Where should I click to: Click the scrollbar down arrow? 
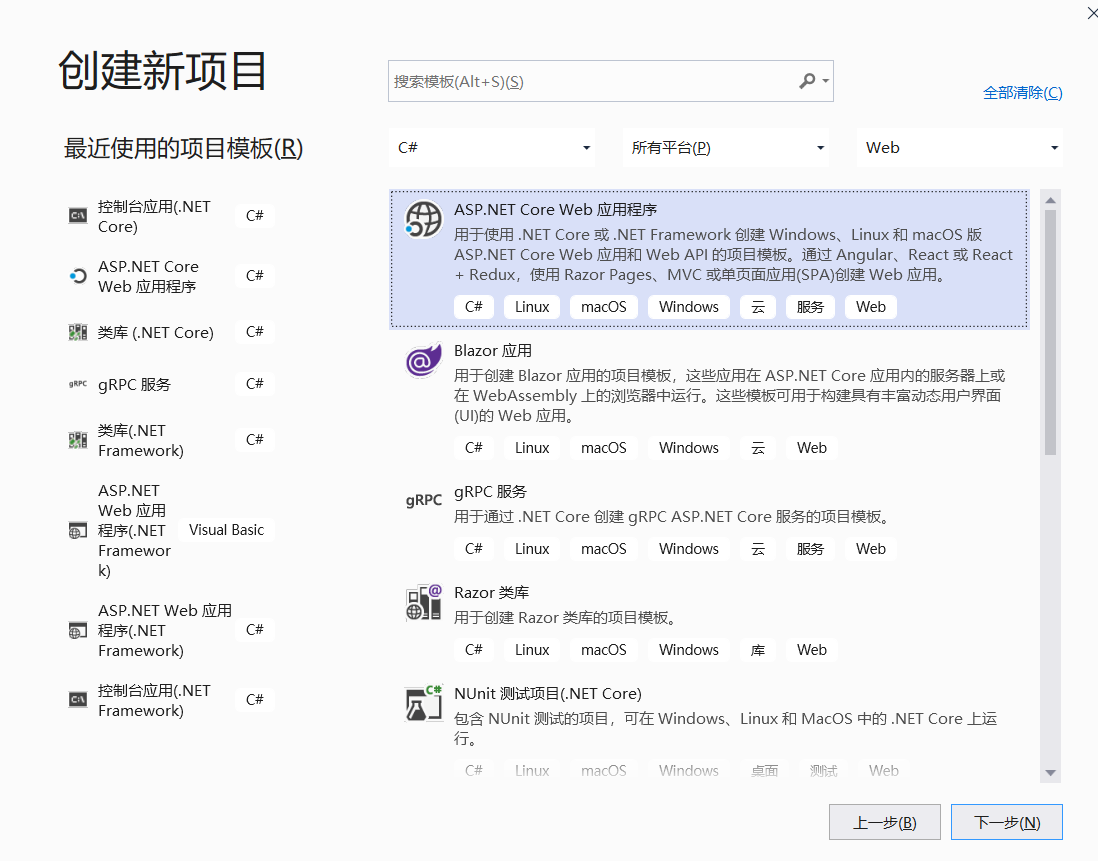[x=1051, y=772]
